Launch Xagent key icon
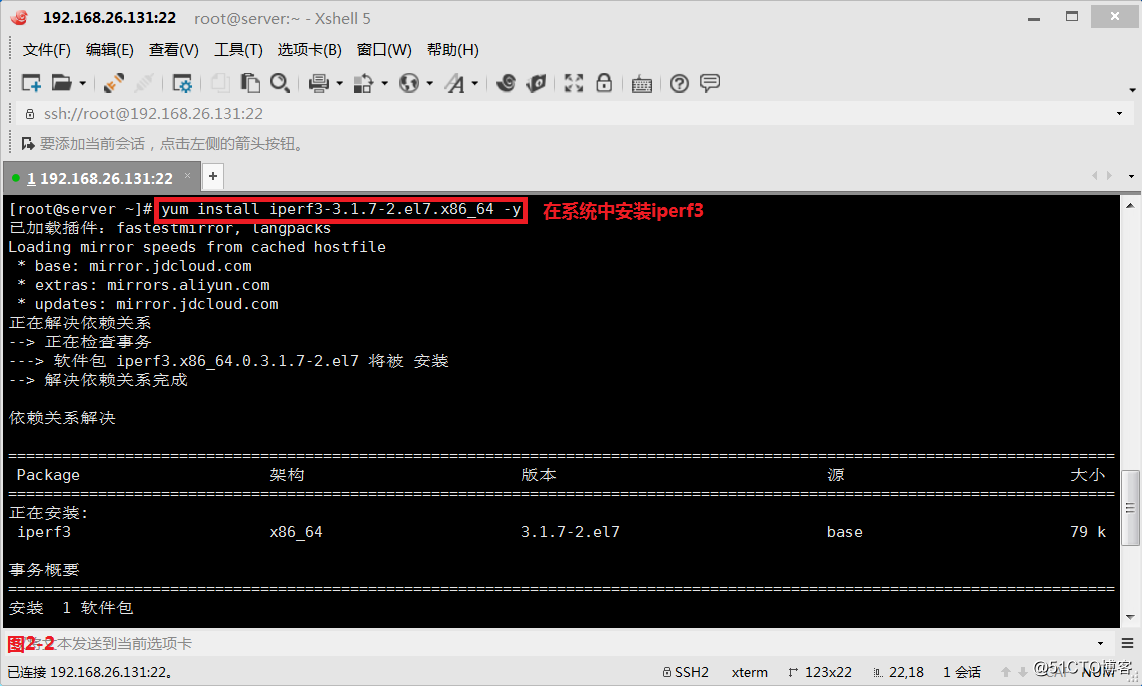The width and height of the screenshot is (1142, 686). [537, 83]
